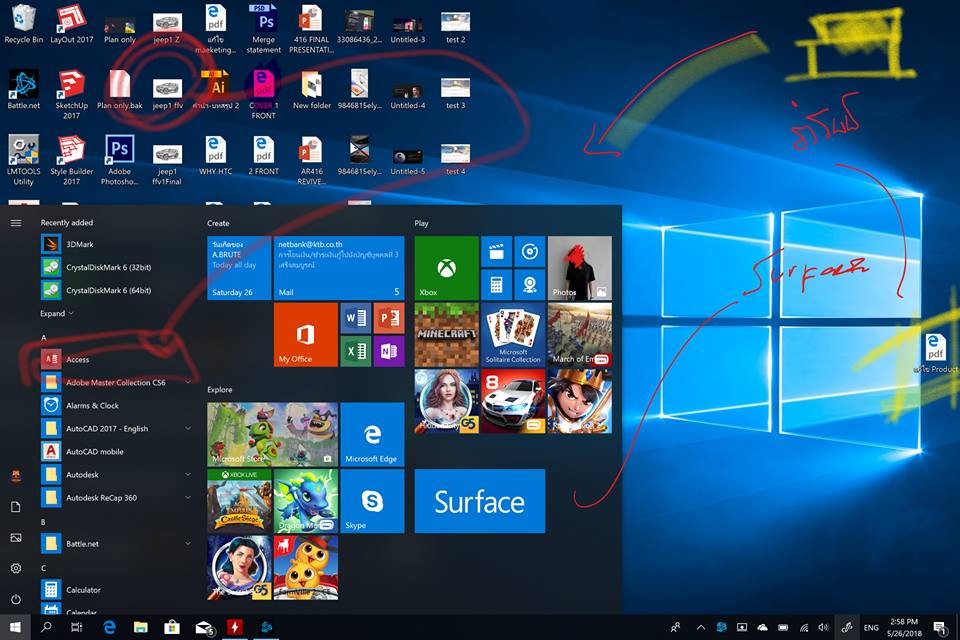The width and height of the screenshot is (960, 640).
Task: Select the SketchUp 2017 desktop icon
Action: click(x=72, y=94)
